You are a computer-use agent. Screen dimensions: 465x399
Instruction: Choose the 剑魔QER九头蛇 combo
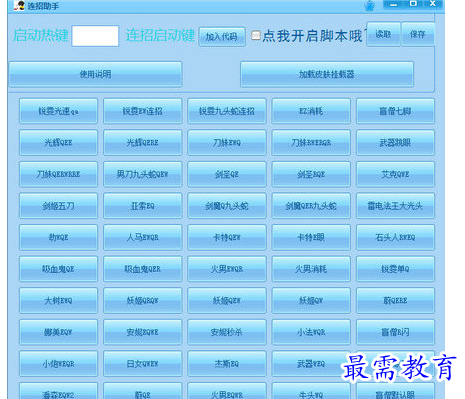point(311,206)
